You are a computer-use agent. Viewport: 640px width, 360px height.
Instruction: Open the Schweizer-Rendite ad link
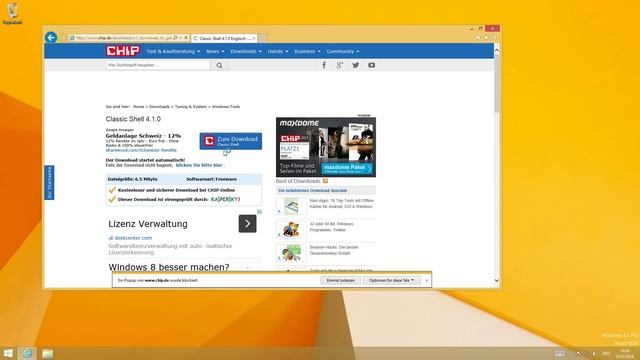coord(141,150)
